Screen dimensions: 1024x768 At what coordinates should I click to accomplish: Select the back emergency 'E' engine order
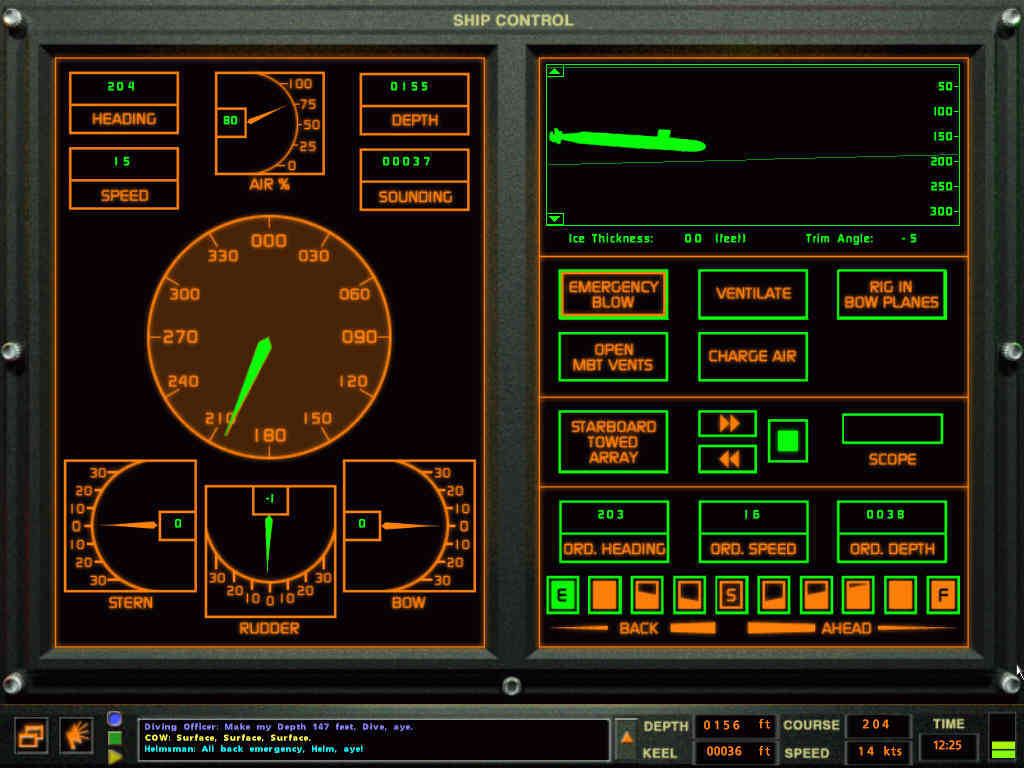click(562, 595)
